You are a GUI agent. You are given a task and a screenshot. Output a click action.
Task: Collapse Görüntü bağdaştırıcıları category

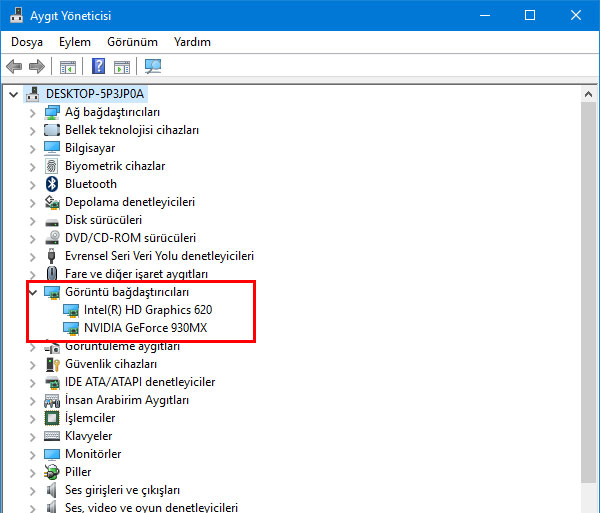(x=33, y=292)
